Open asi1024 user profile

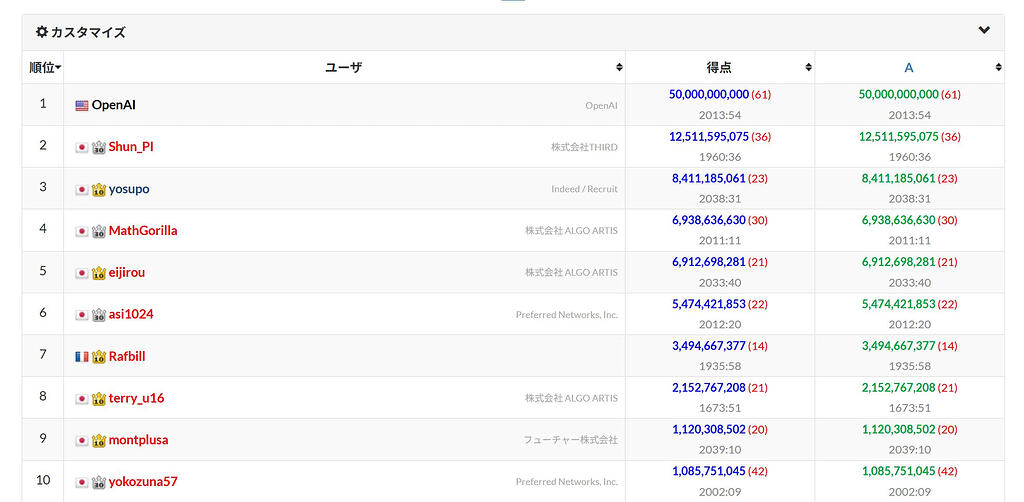pyautogui.click(x=131, y=314)
